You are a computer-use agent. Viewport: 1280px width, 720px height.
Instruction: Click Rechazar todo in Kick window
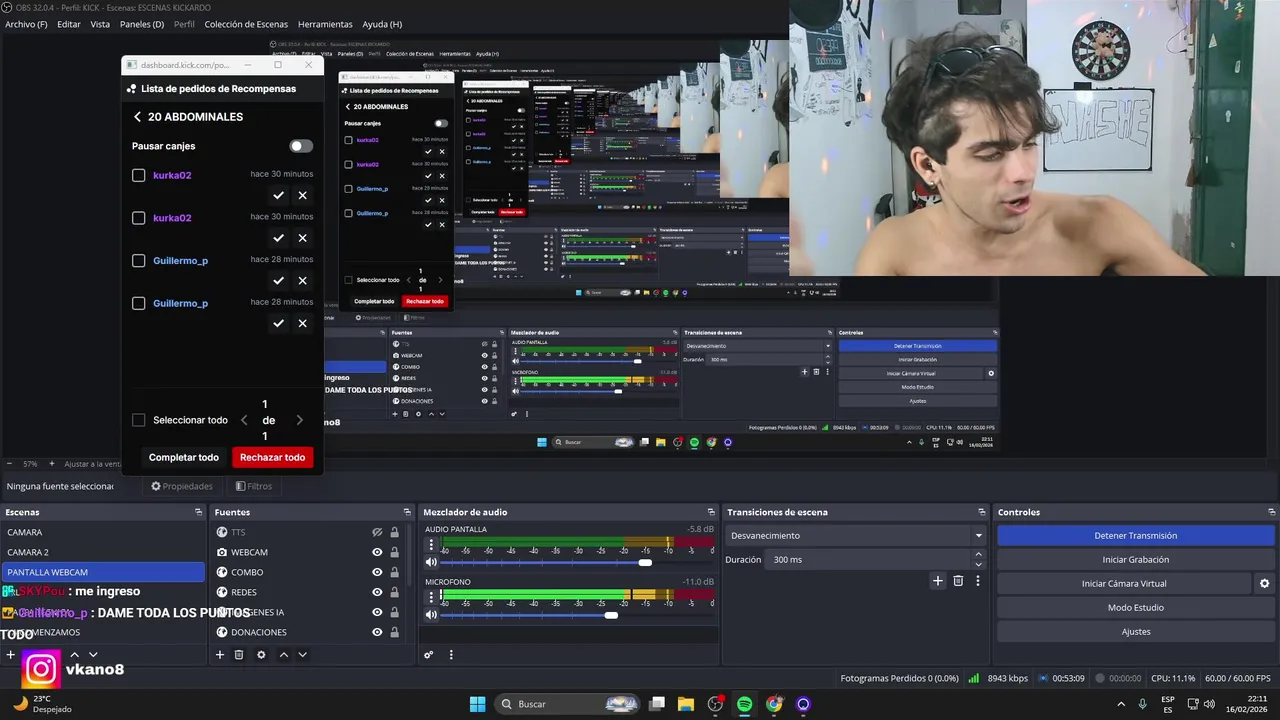pyautogui.click(x=272, y=457)
